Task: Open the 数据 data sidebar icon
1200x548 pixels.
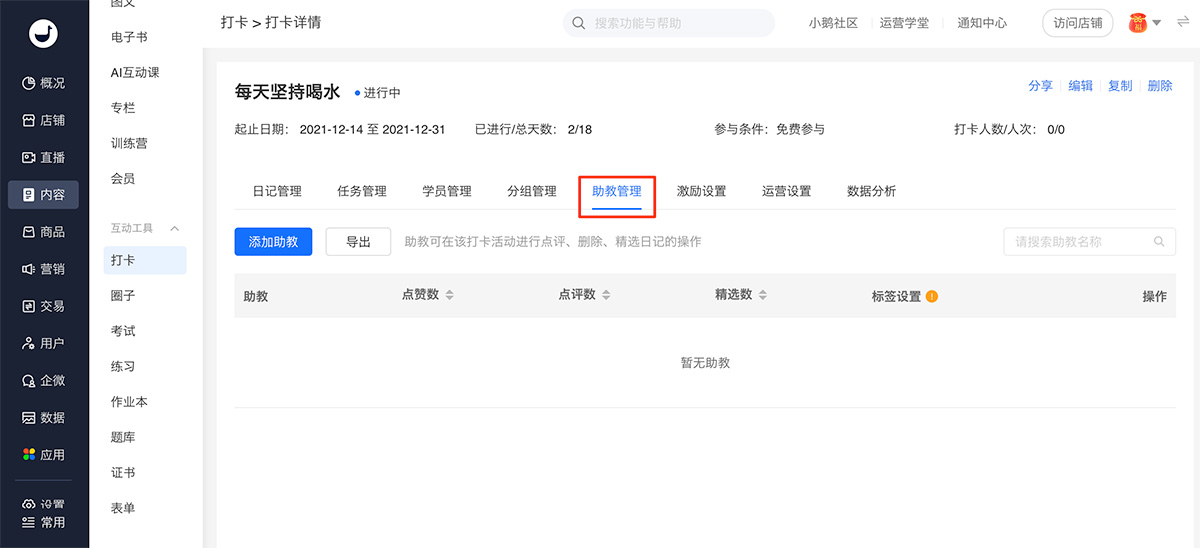Action: pos(29,418)
